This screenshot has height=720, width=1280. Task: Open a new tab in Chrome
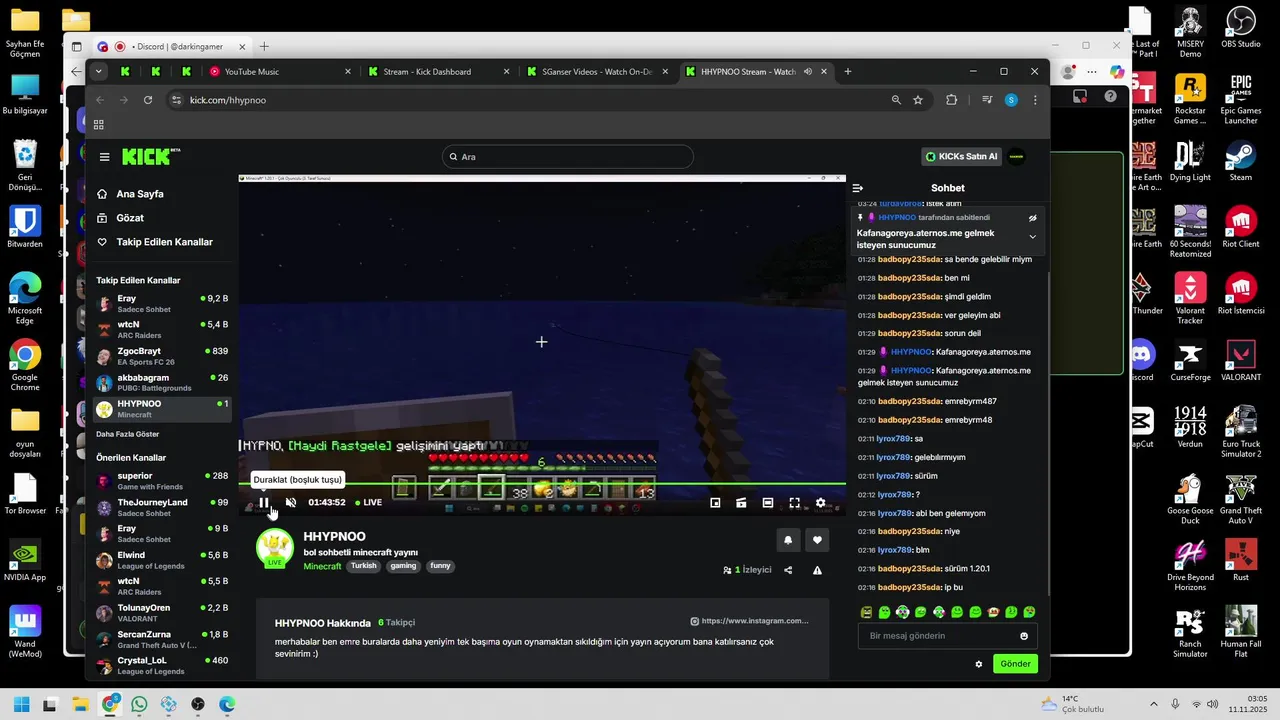[848, 72]
